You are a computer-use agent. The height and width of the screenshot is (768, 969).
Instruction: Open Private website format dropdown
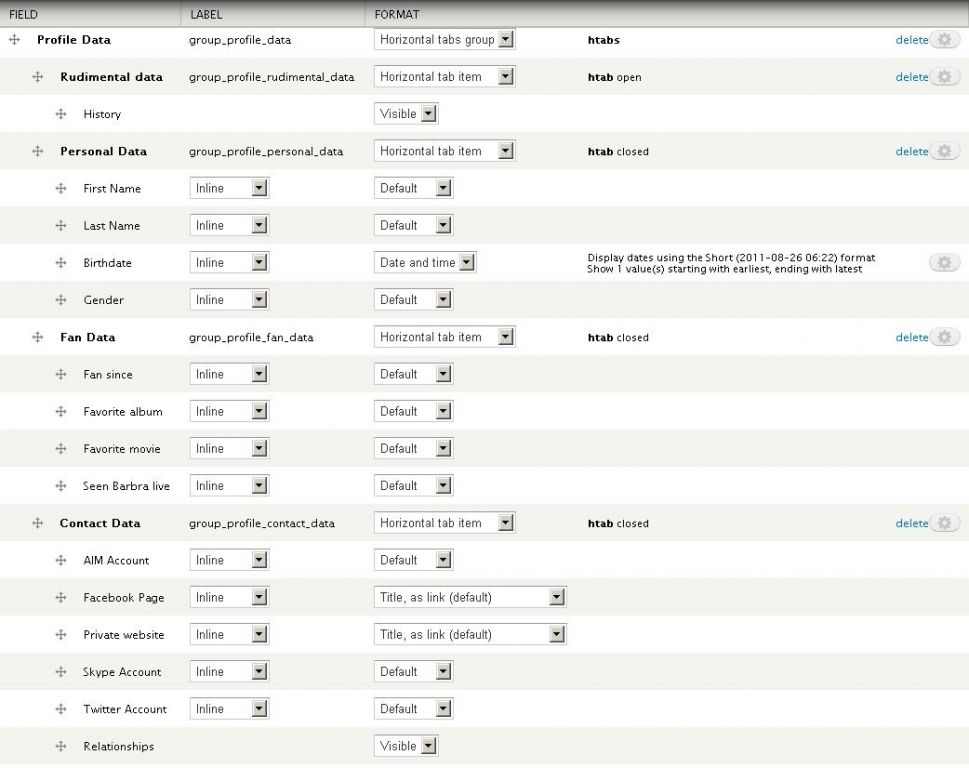pyautogui.click(x=470, y=635)
